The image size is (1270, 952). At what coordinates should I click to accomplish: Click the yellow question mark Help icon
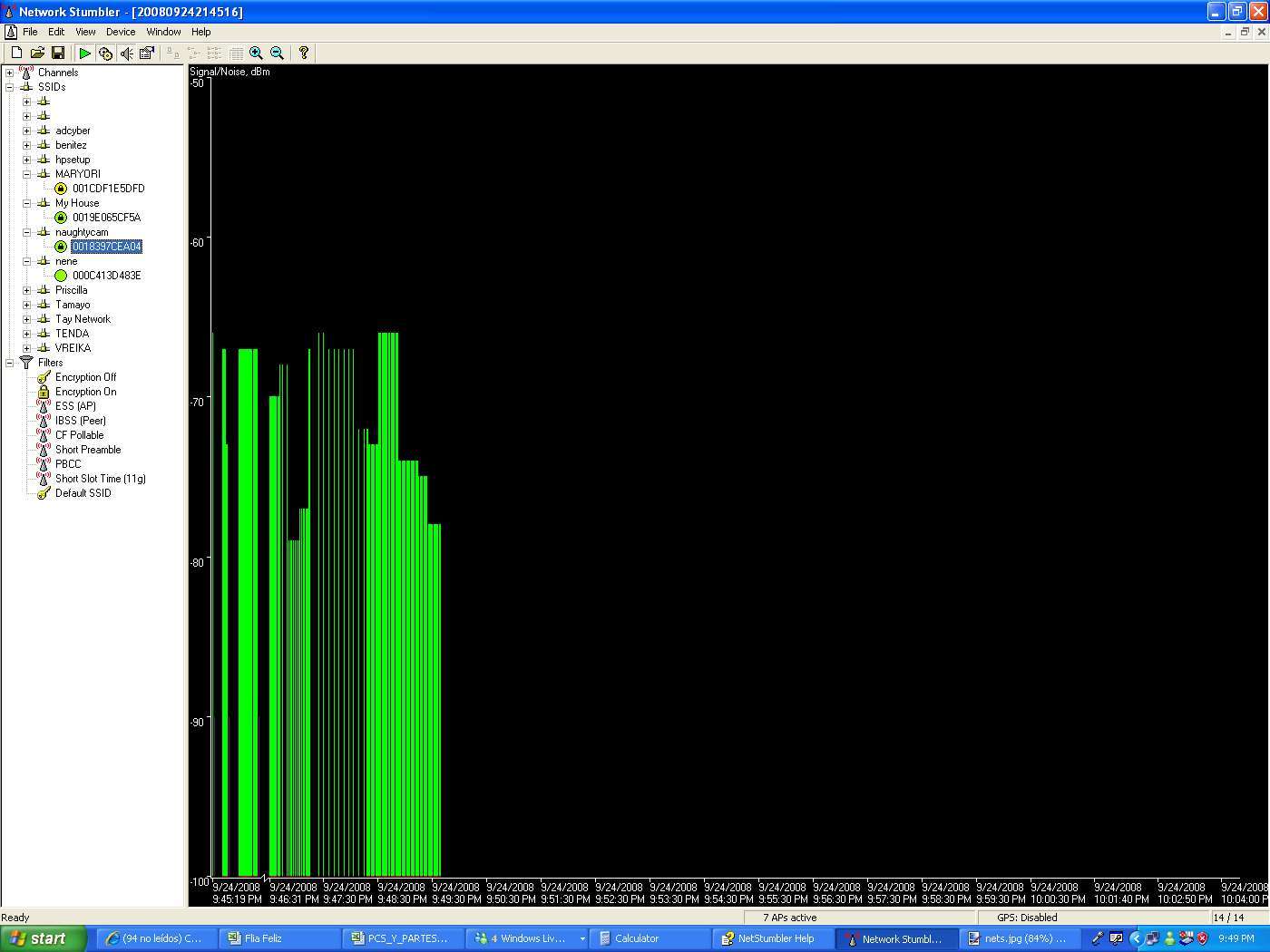pyautogui.click(x=304, y=53)
